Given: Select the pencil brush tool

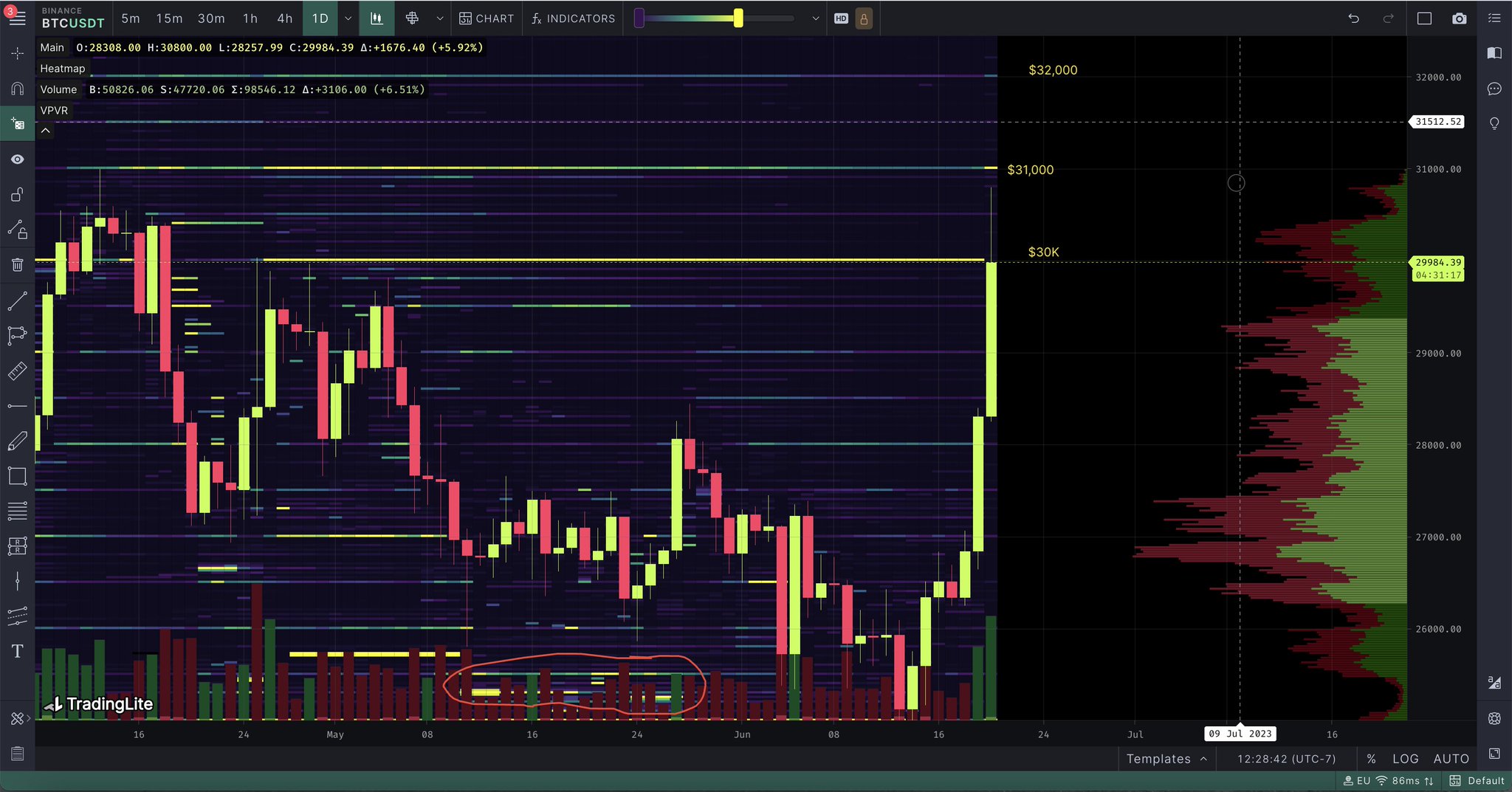Looking at the screenshot, I should [x=17, y=441].
